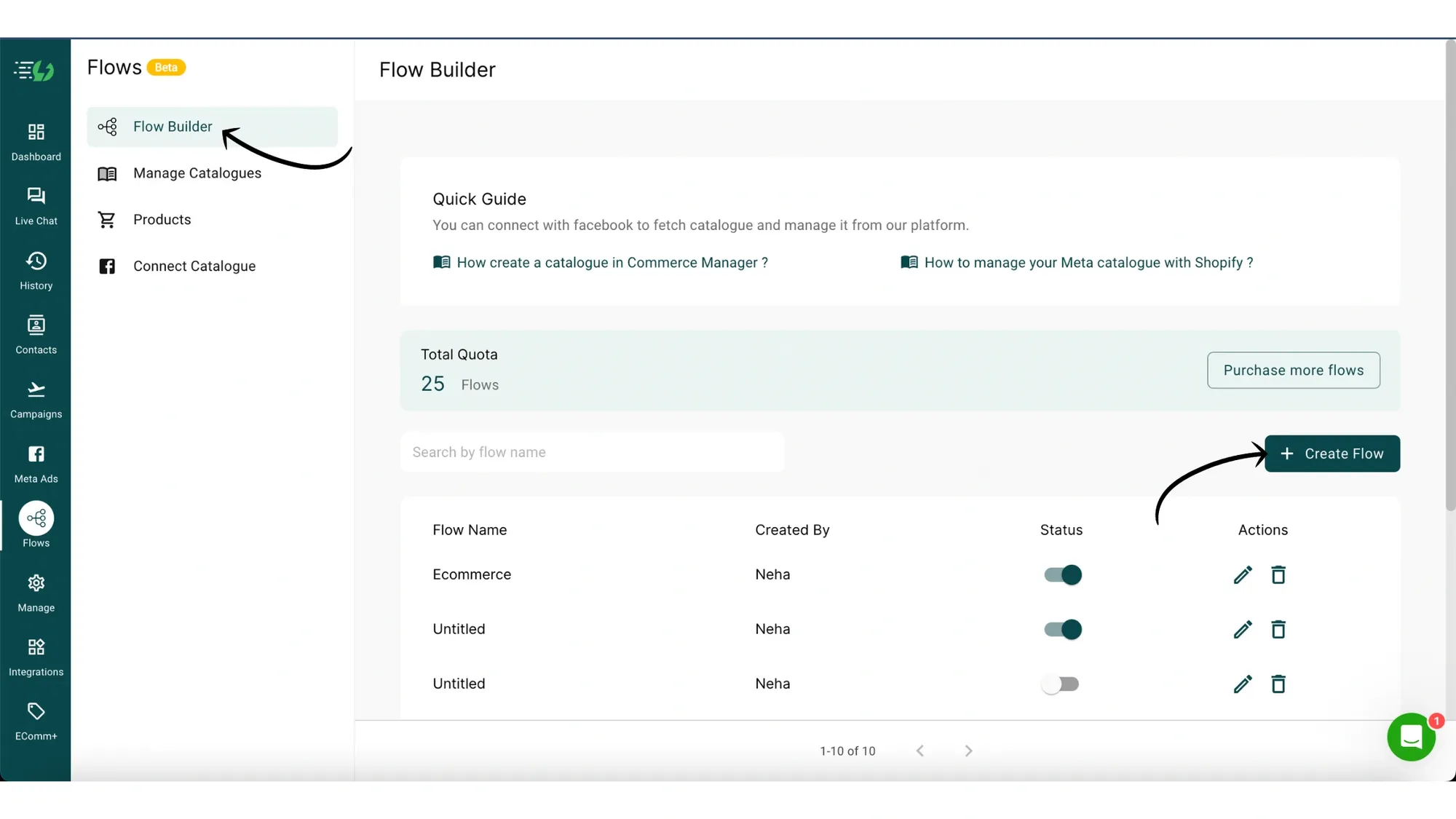The width and height of the screenshot is (1456, 819).
Task: Turn off the first Untitled flow
Action: click(1061, 629)
